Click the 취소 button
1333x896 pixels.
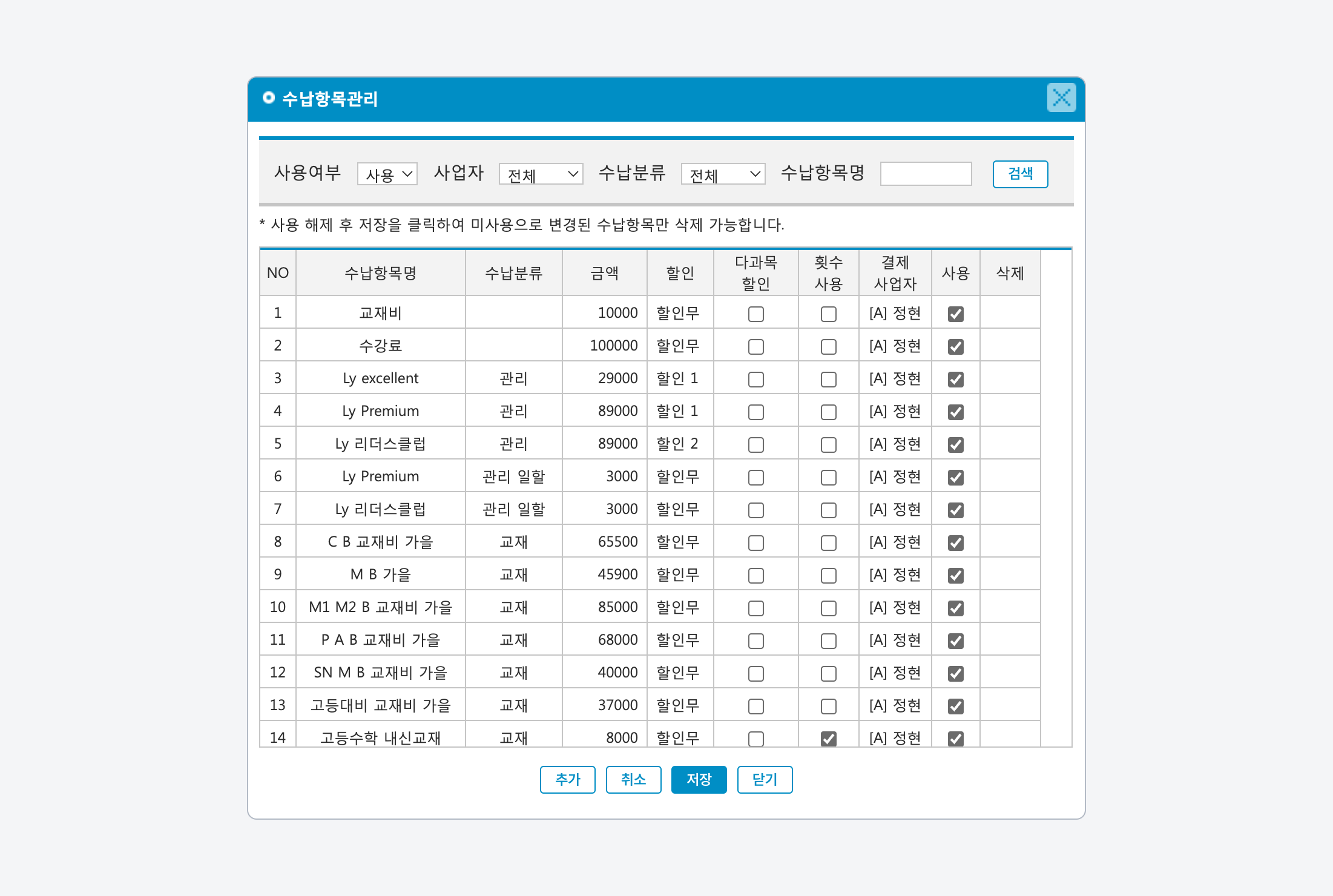tap(633, 779)
